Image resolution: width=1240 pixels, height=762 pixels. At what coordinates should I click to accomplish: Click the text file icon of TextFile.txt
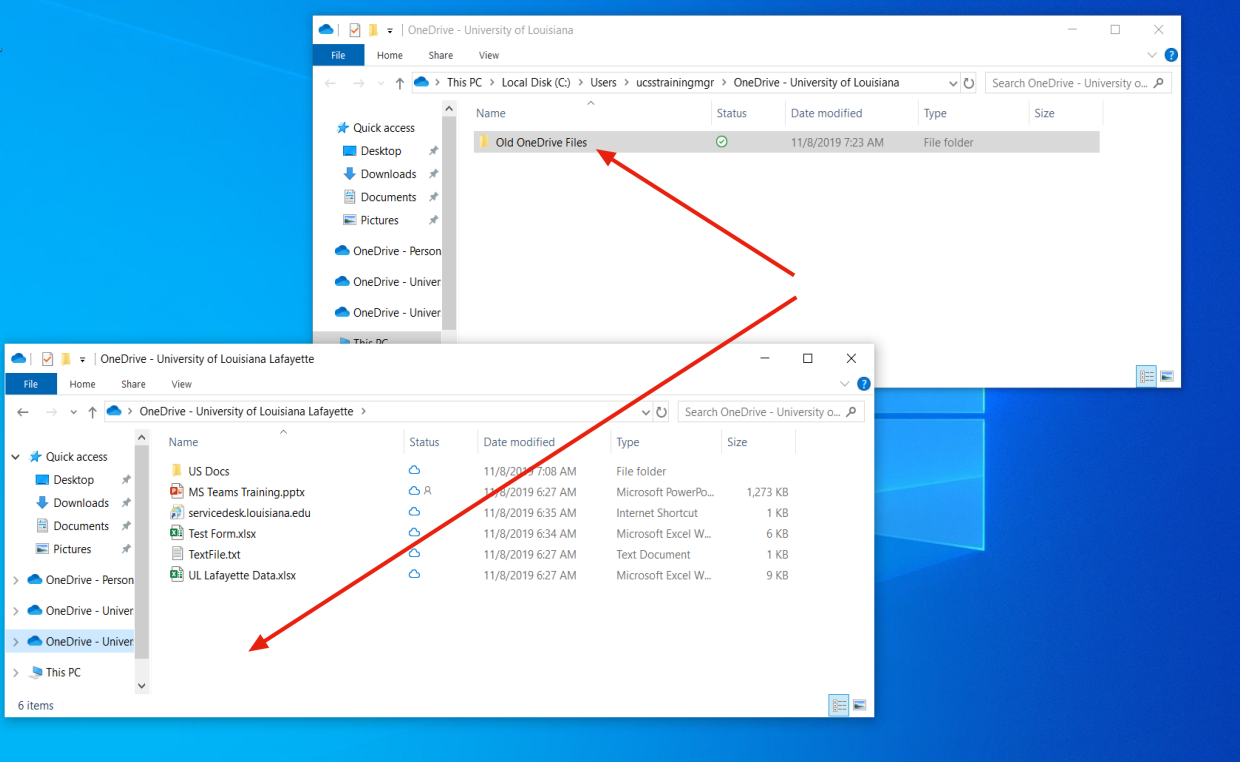pos(177,554)
